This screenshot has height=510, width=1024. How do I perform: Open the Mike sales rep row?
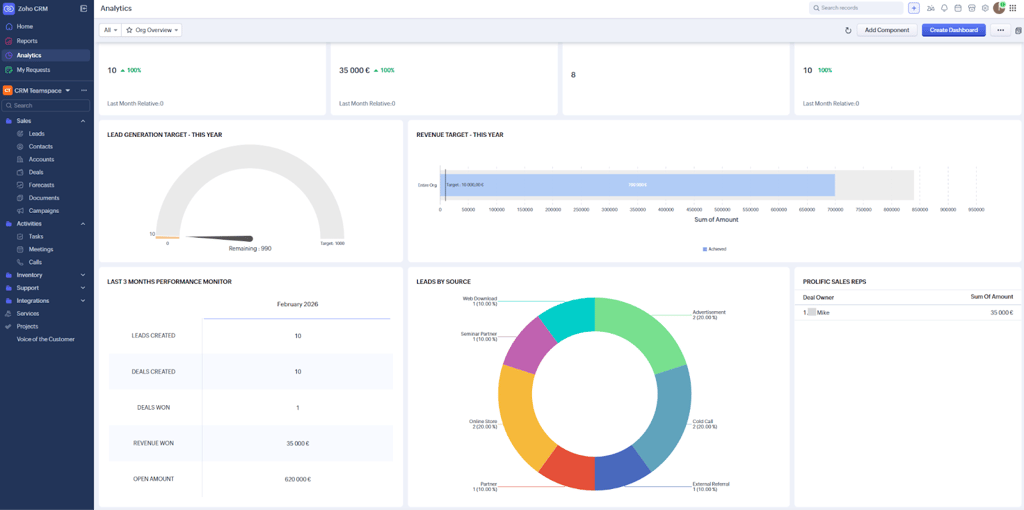[908, 313]
